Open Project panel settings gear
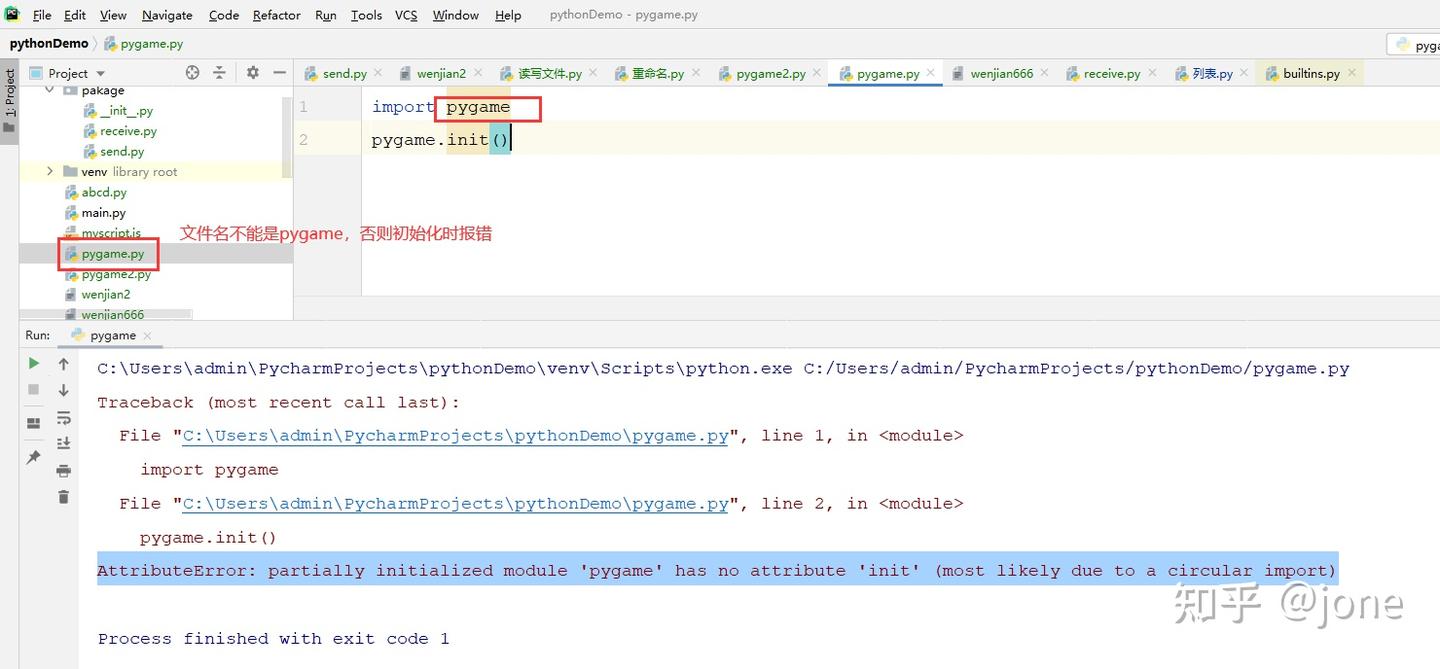1440x669 pixels. click(253, 72)
